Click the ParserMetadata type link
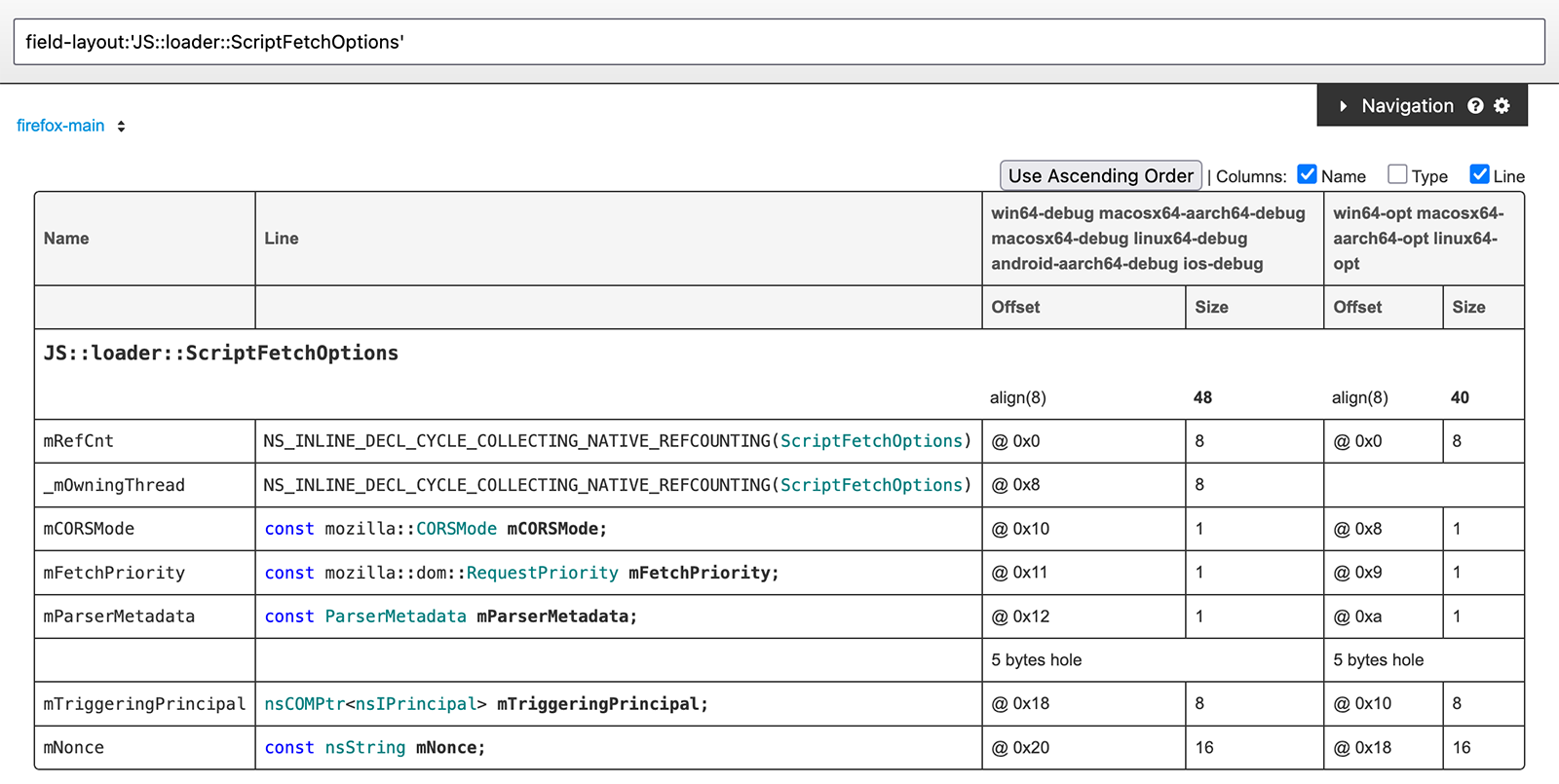1559x784 pixels. pos(396,616)
